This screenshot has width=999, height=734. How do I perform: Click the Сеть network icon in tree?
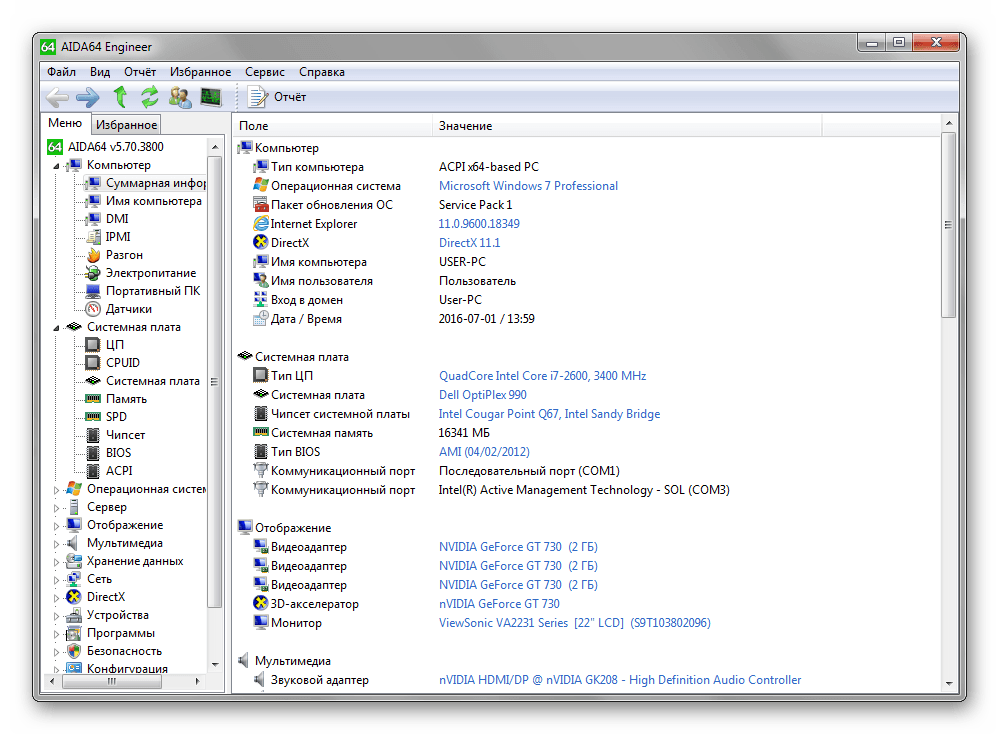pos(74,579)
